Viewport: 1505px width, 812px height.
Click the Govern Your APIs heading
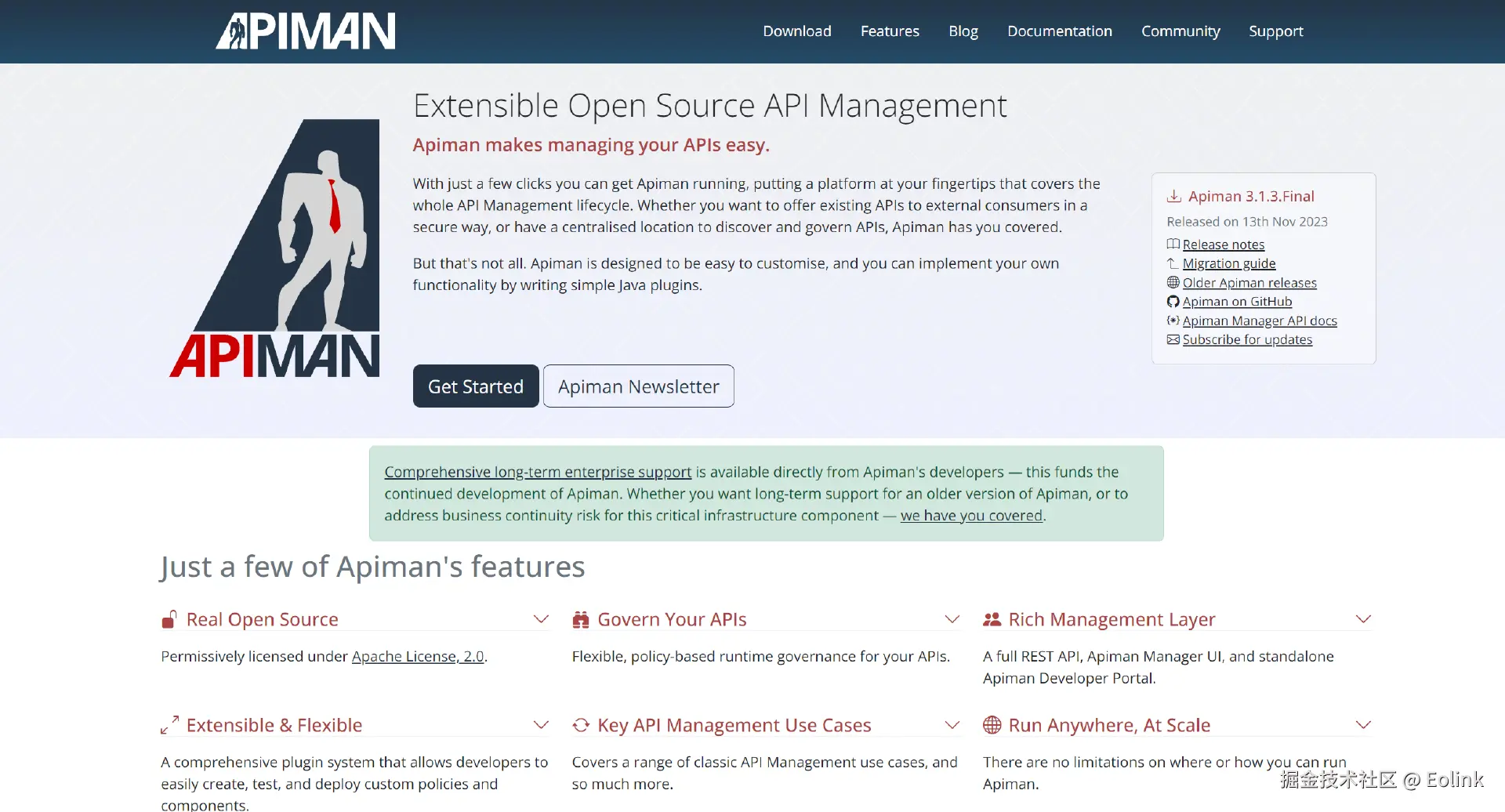[x=672, y=619]
